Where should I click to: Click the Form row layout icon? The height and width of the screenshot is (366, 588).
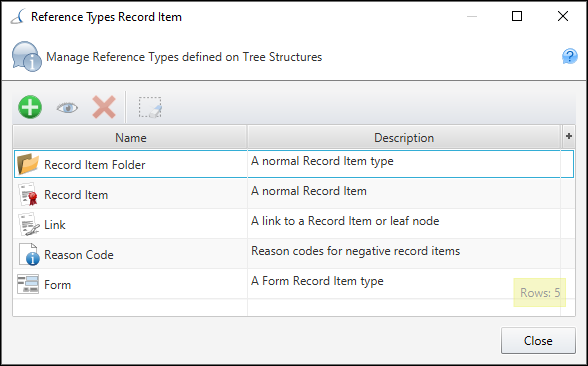point(28,284)
